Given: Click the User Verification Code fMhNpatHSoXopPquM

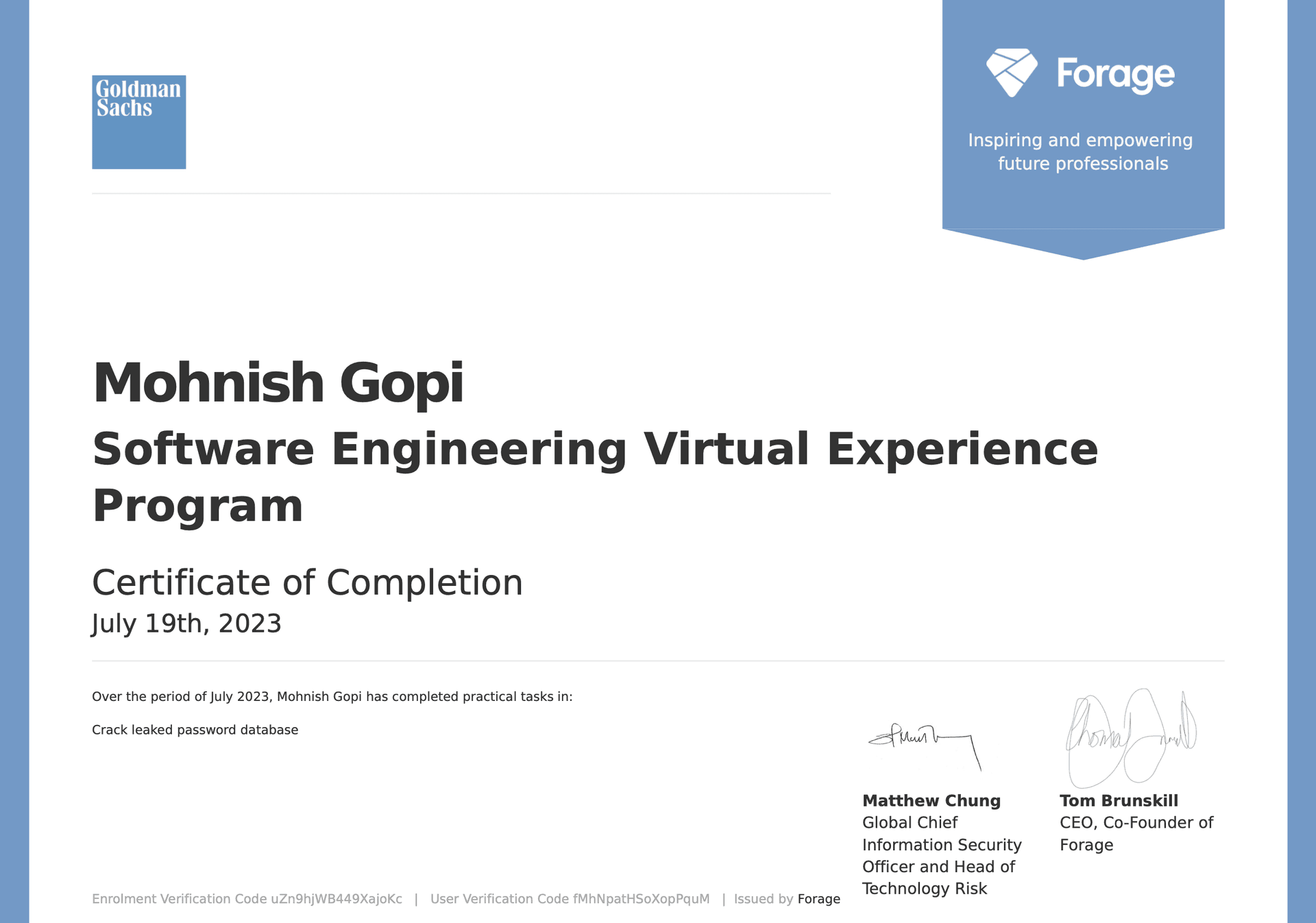Looking at the screenshot, I should (x=570, y=899).
